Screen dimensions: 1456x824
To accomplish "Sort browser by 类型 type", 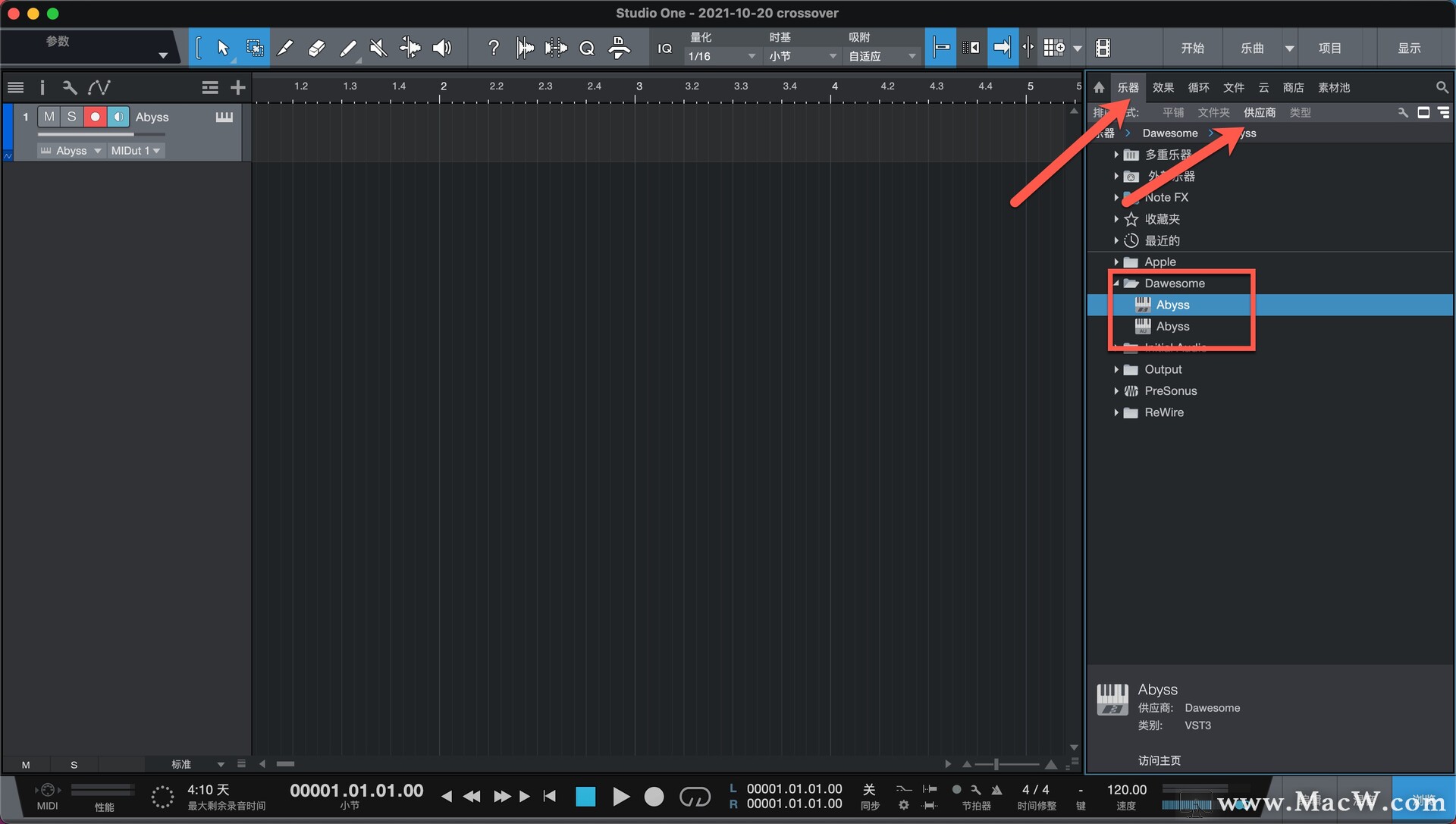I will pyautogui.click(x=1300, y=112).
